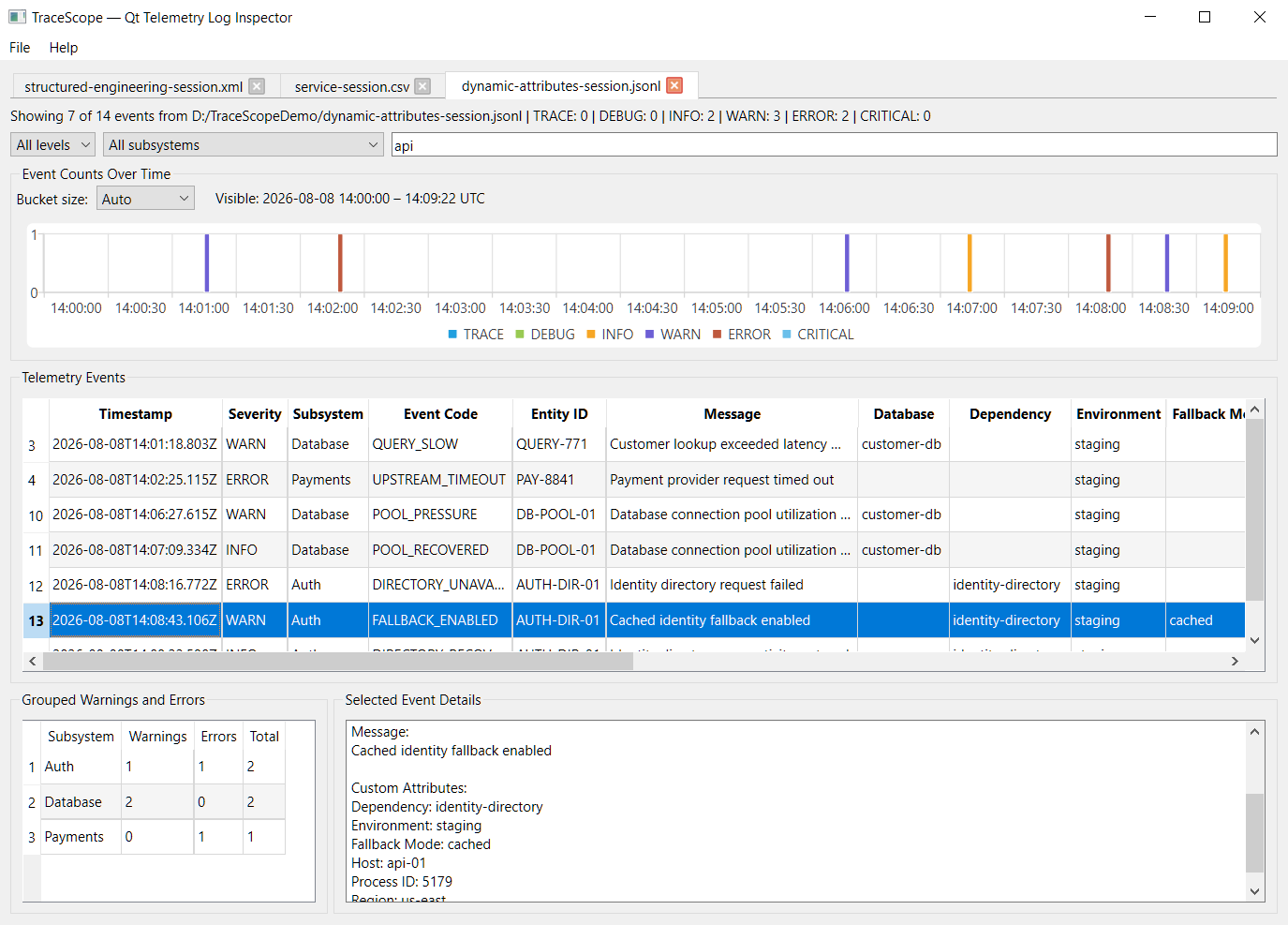The height and width of the screenshot is (925, 1288).
Task: Sort by the Timestamp column header
Action: point(136,413)
